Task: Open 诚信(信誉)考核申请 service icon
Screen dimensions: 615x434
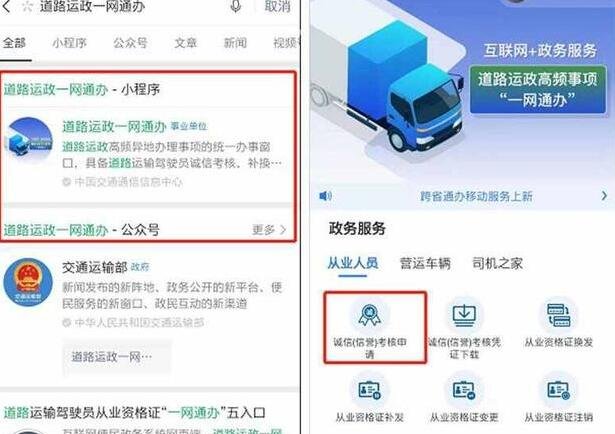Action: pyautogui.click(x=369, y=315)
